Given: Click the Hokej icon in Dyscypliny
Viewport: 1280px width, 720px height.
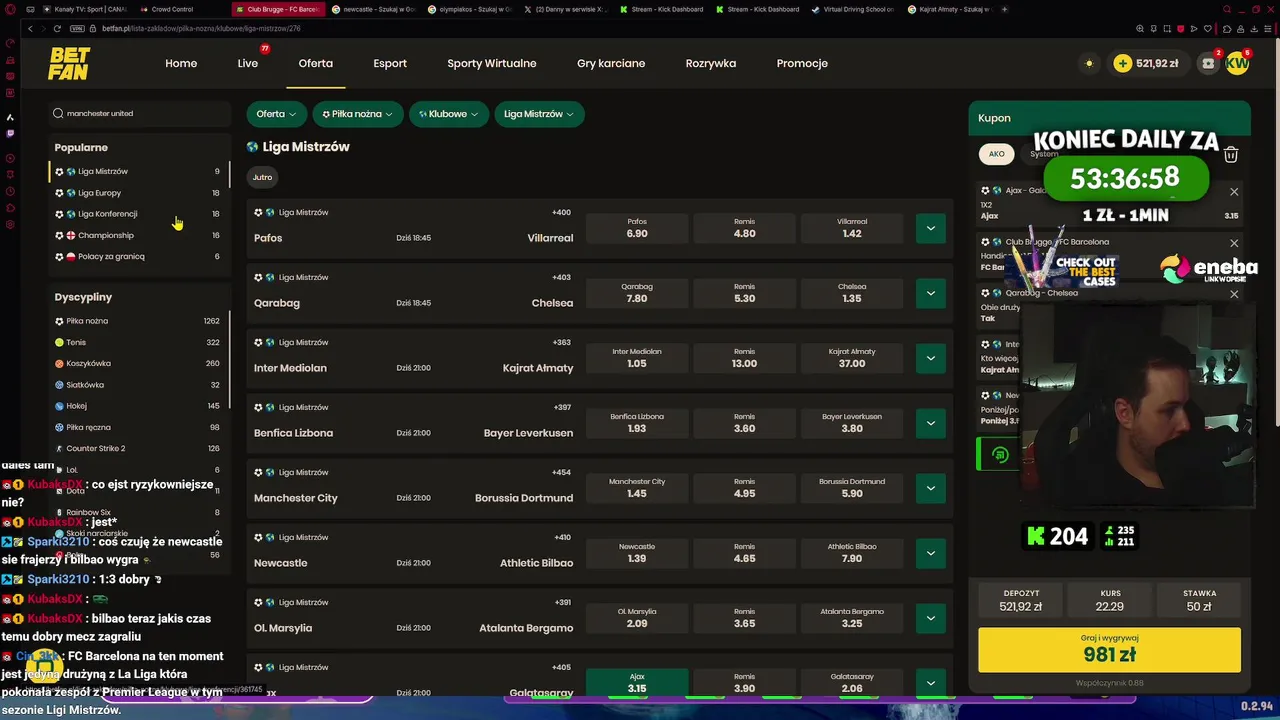Looking at the screenshot, I should [59, 406].
